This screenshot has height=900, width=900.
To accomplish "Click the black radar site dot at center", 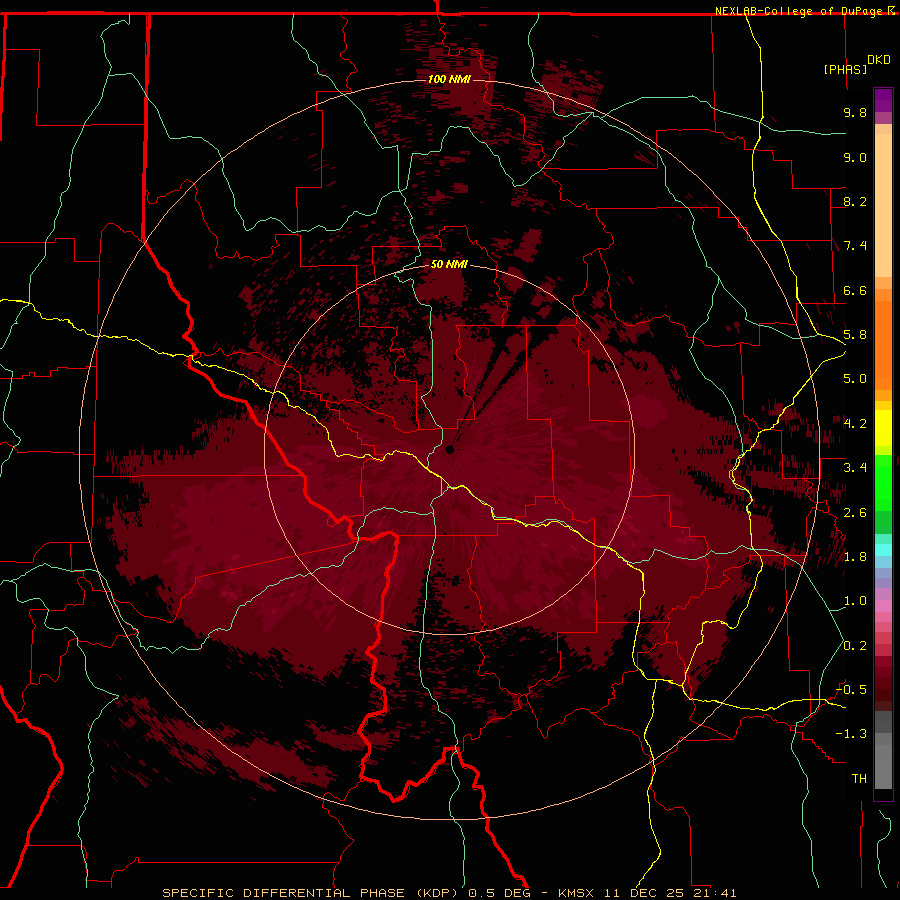I will tap(450, 449).
